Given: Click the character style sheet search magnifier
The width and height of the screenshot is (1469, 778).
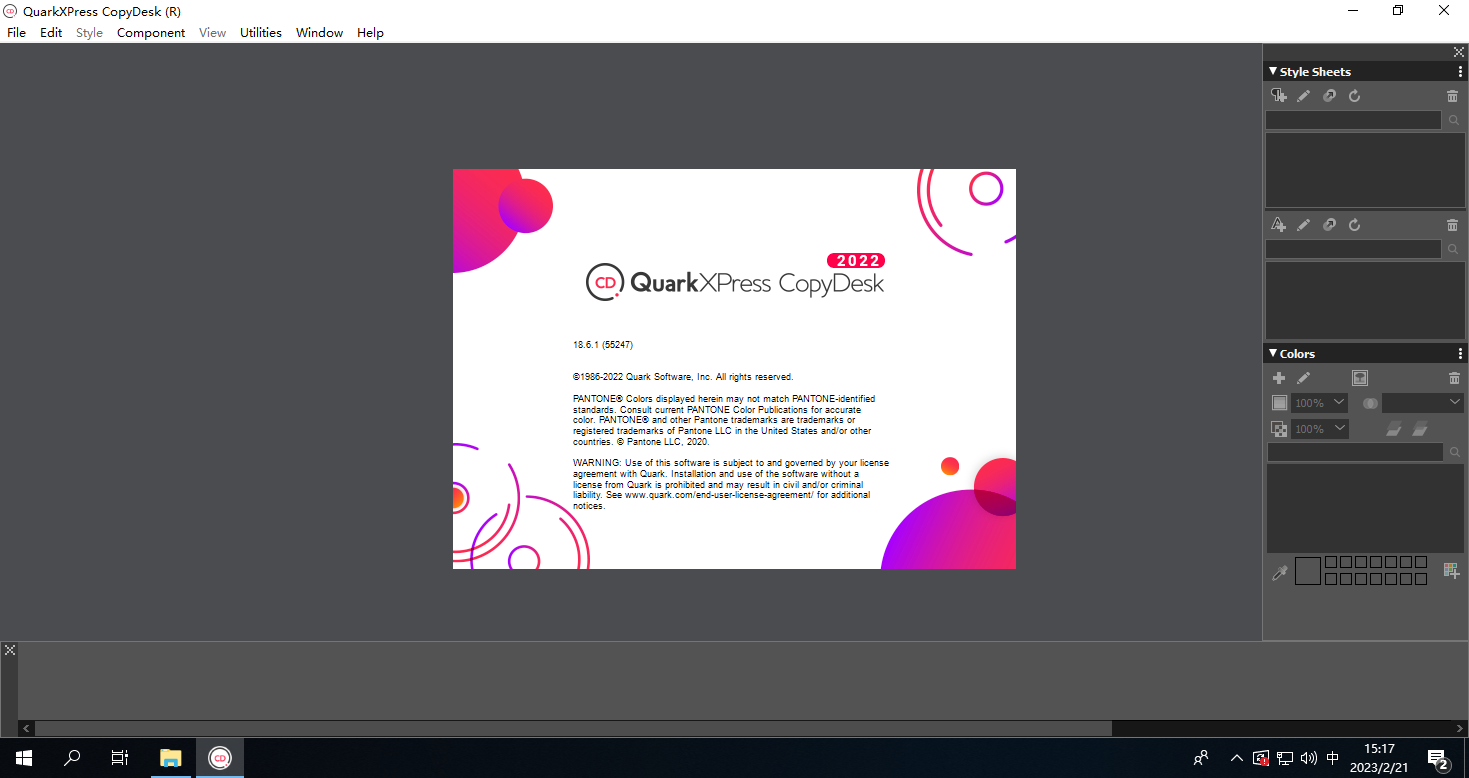Looking at the screenshot, I should click(x=1454, y=249).
